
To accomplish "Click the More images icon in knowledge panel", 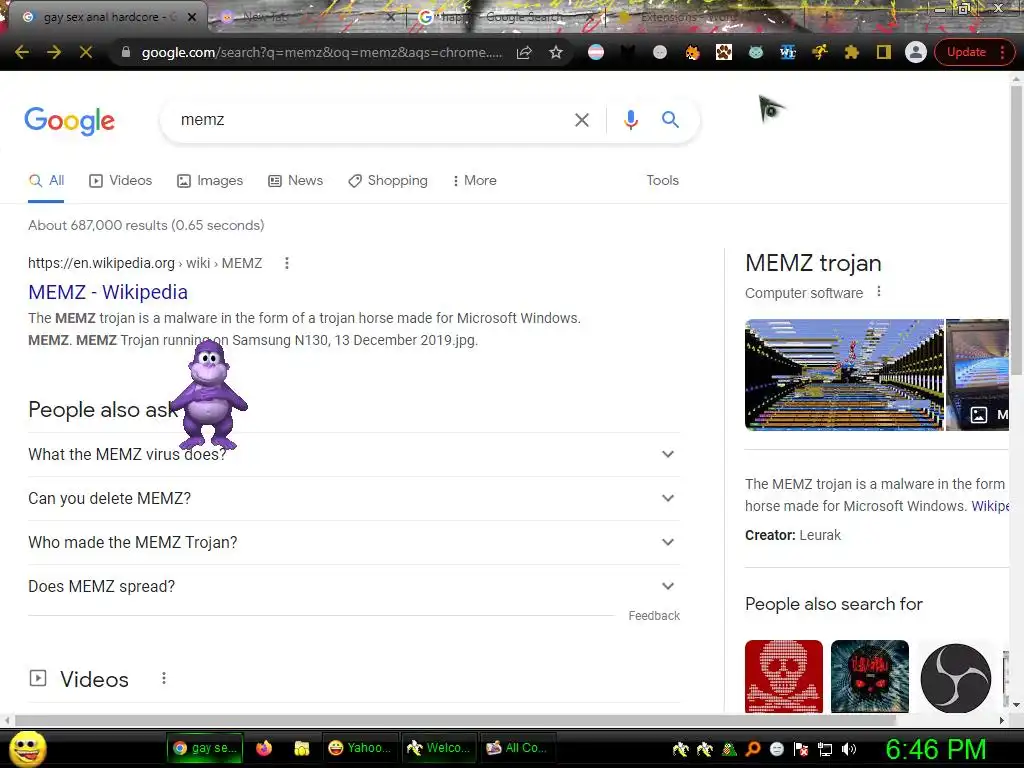I will pos(978,415).
